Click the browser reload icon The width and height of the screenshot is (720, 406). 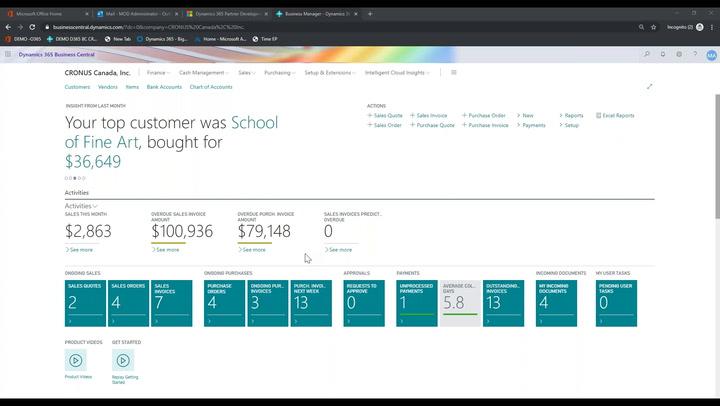(x=32, y=27)
